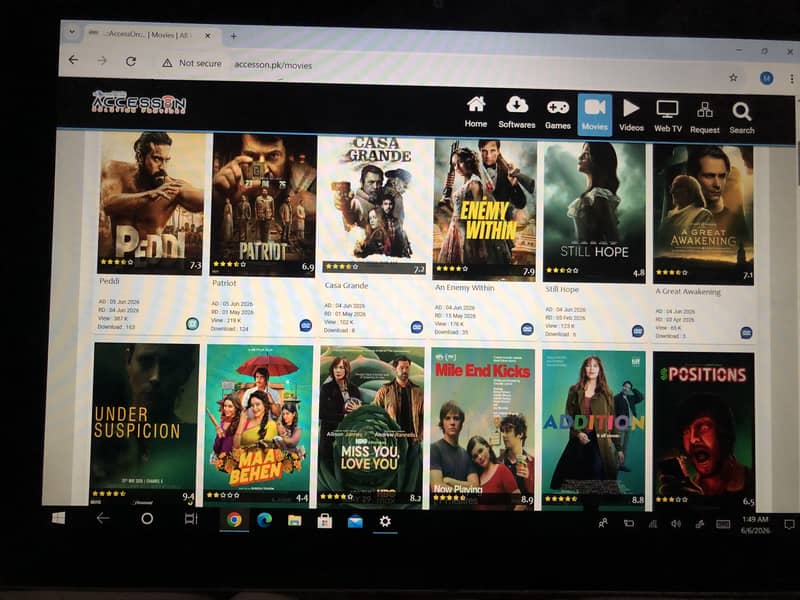This screenshot has width=800, height=600.
Task: Open the Still Hope poster
Action: (594, 212)
